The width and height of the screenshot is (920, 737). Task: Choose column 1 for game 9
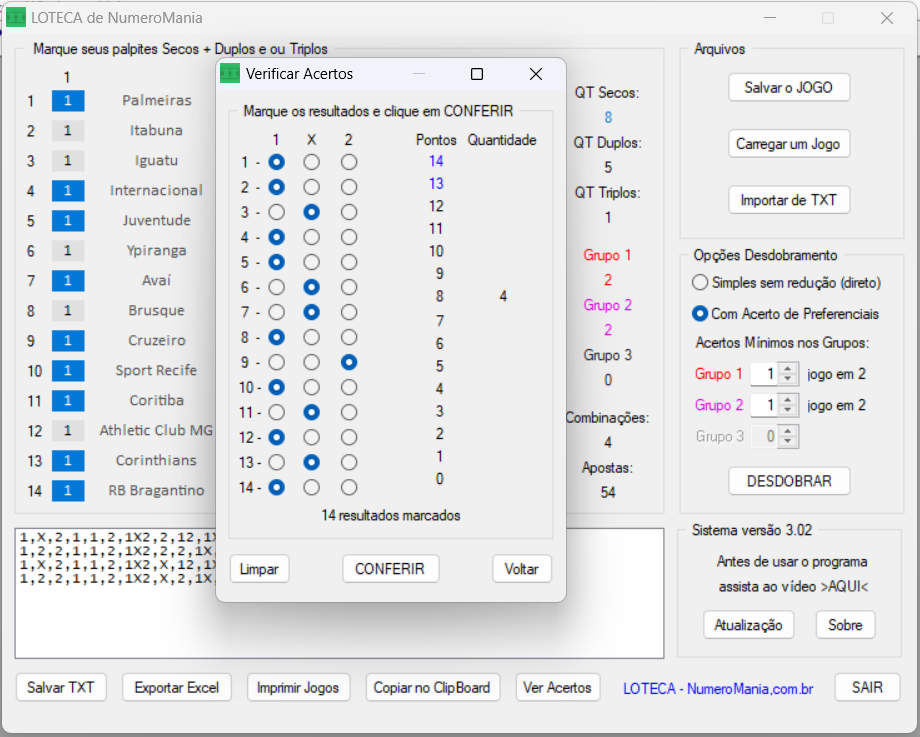pos(276,362)
